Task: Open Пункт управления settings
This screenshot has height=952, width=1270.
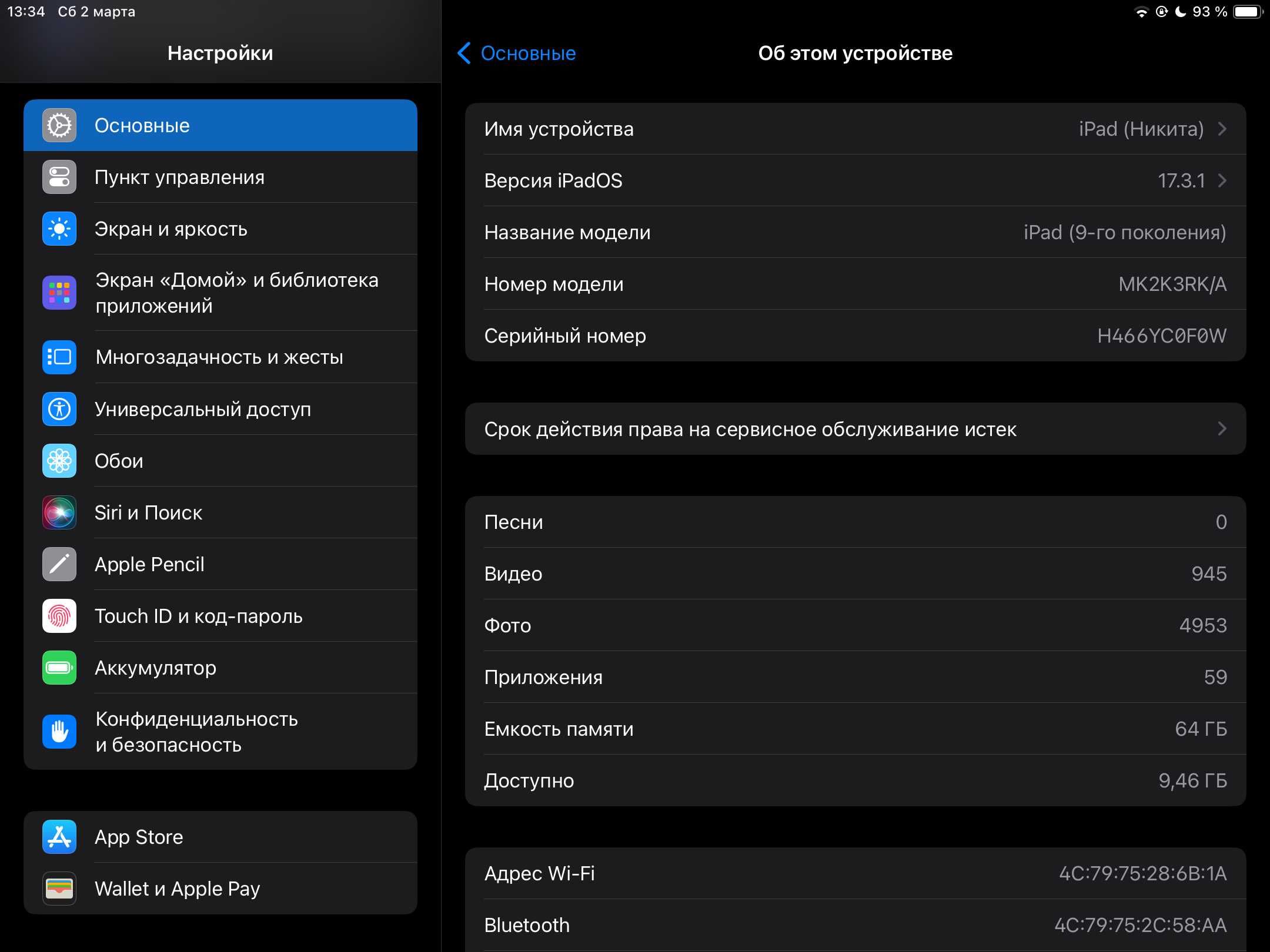Action: (x=220, y=177)
